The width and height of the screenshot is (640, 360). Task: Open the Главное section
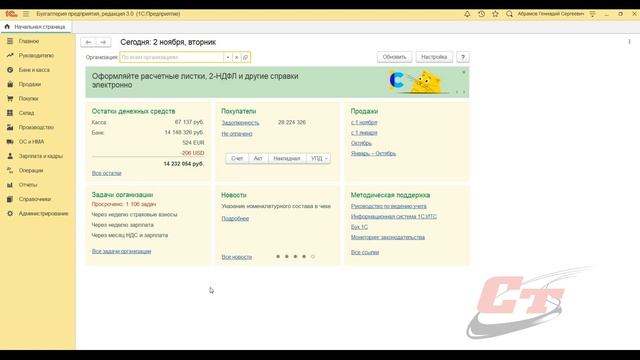pyautogui.click(x=29, y=41)
